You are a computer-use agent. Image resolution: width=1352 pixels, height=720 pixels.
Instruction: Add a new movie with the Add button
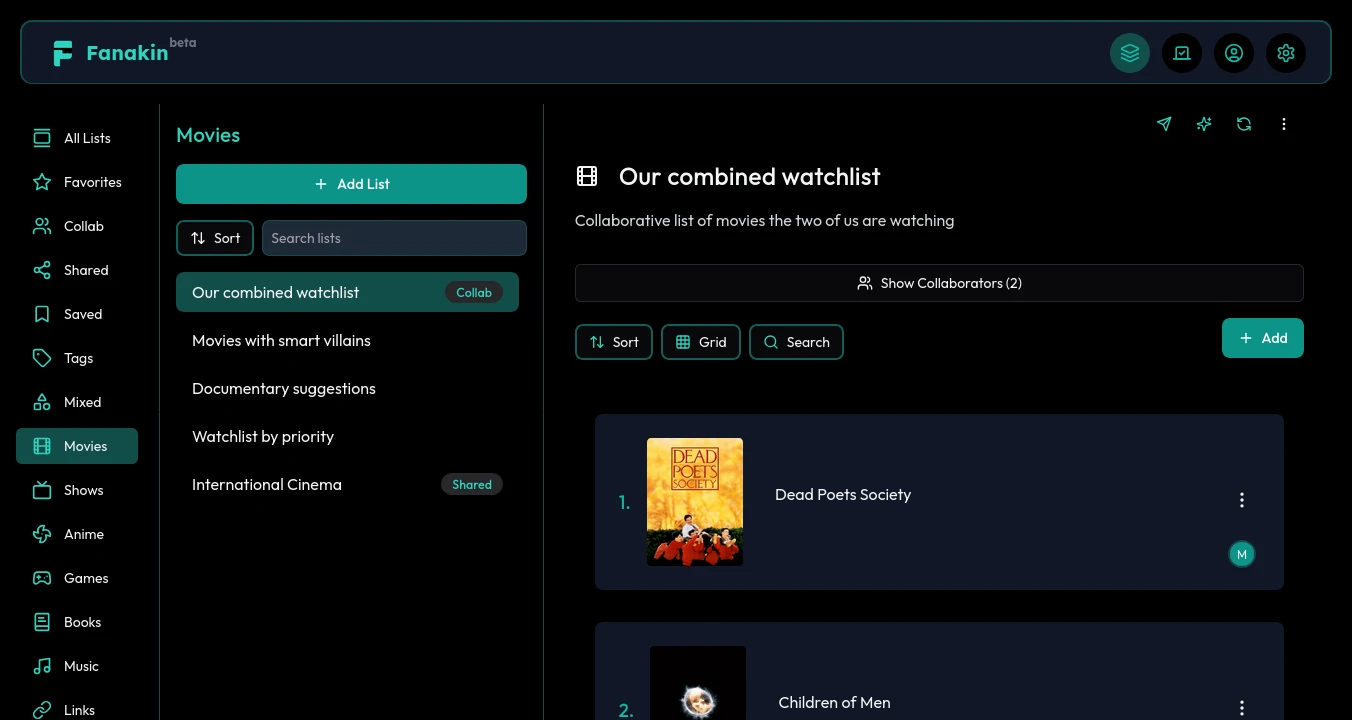[x=1262, y=338]
